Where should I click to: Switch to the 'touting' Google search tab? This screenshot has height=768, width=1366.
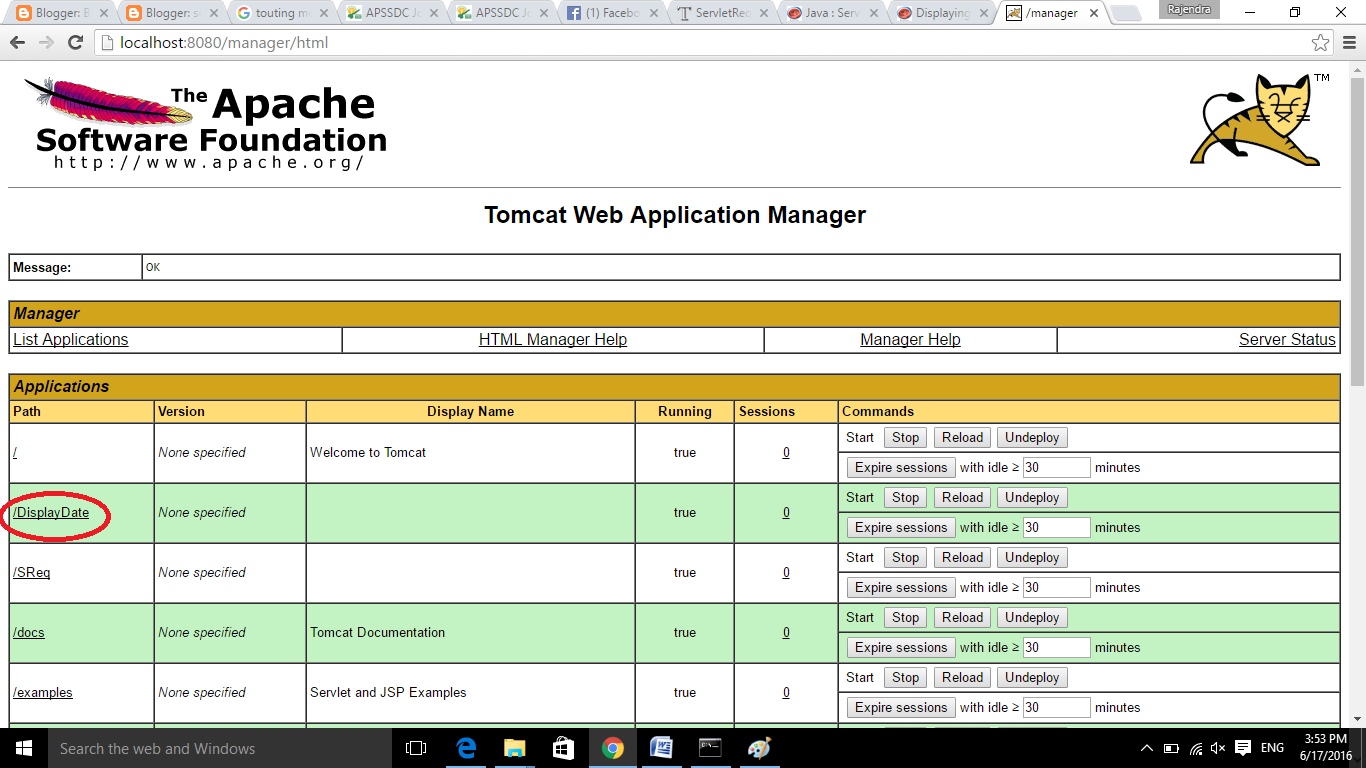pyautogui.click(x=282, y=13)
